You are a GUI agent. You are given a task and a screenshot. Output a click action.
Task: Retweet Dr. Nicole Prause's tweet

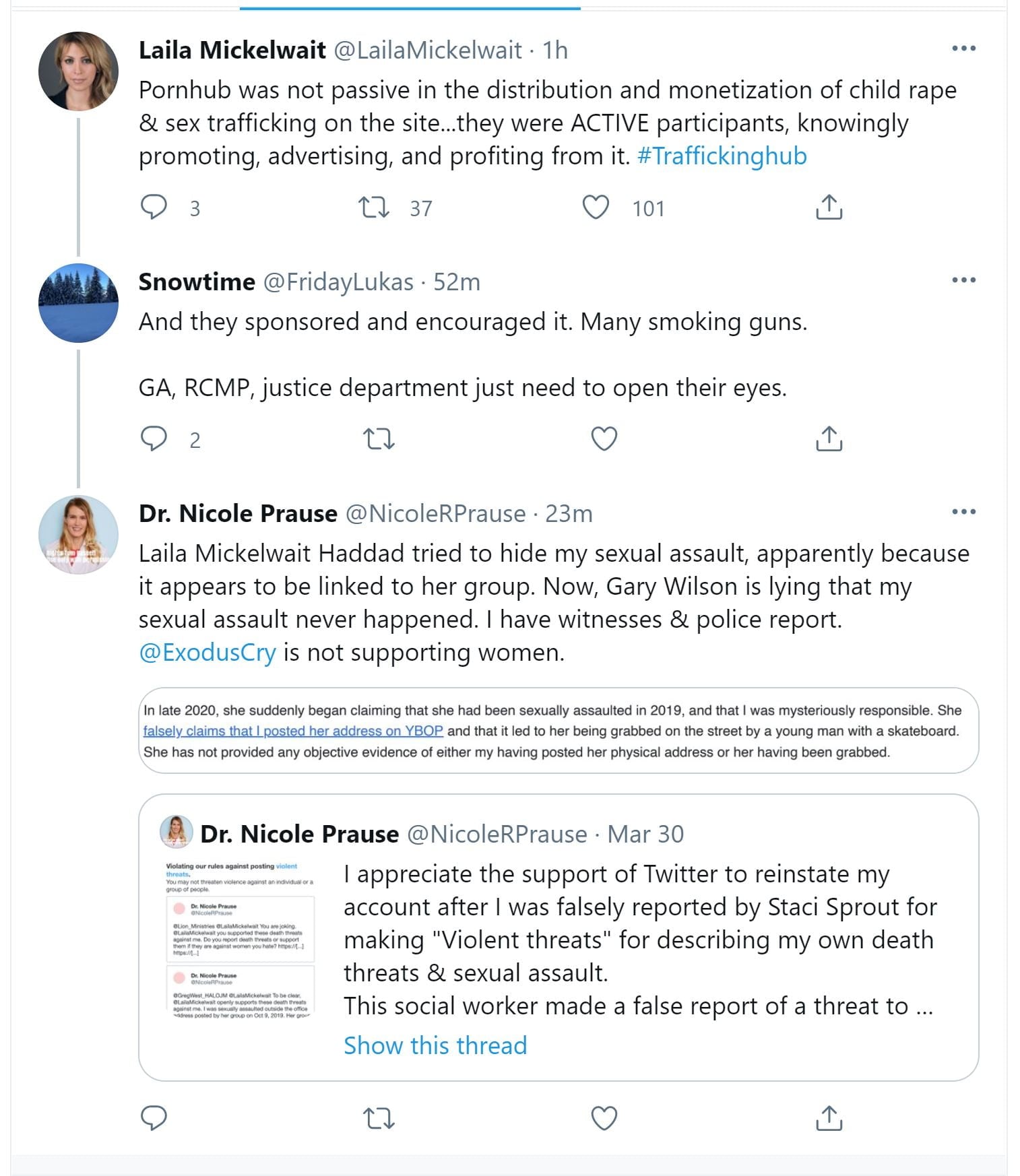coord(378,1118)
